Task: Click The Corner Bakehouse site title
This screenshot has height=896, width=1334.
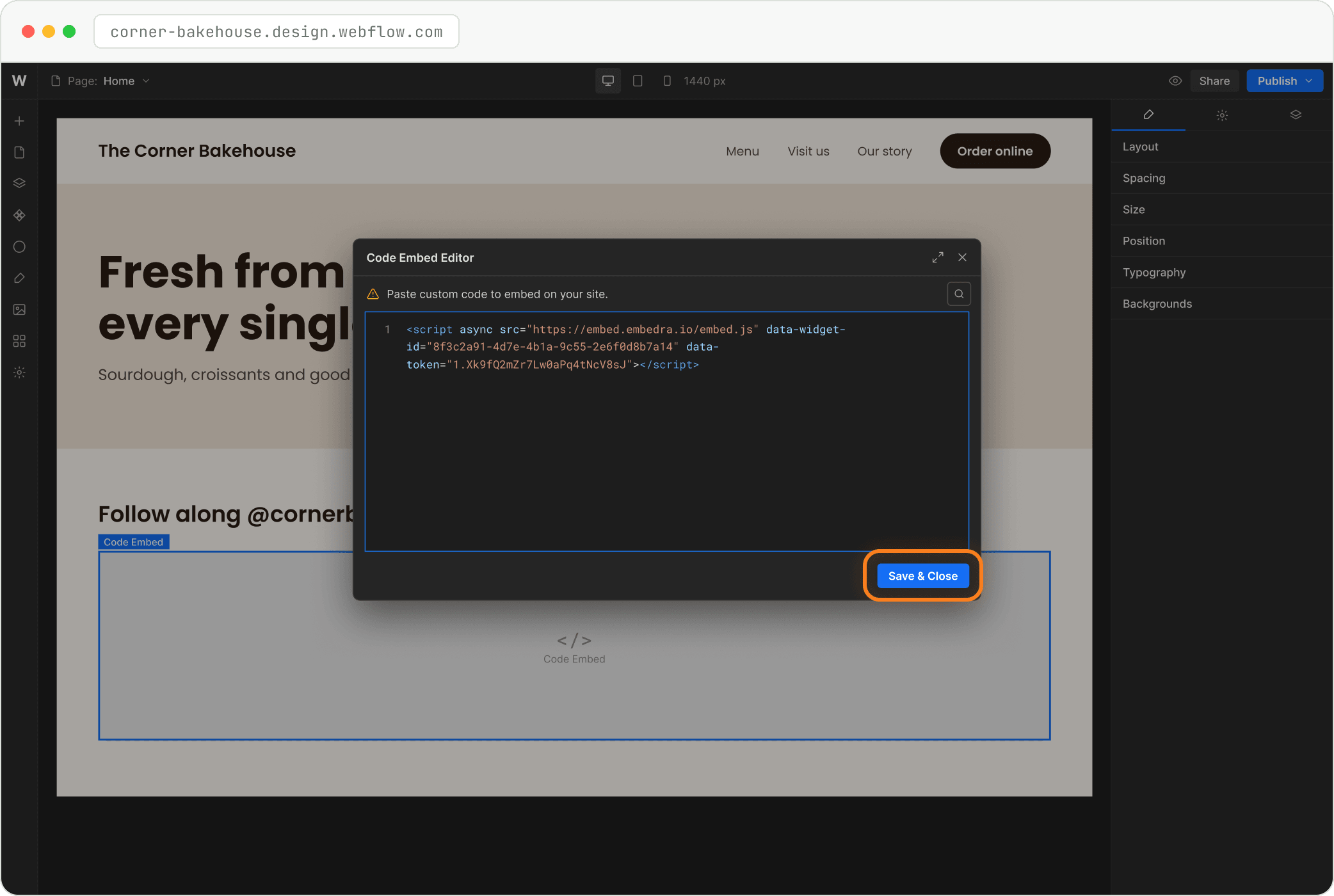Action: click(x=197, y=151)
